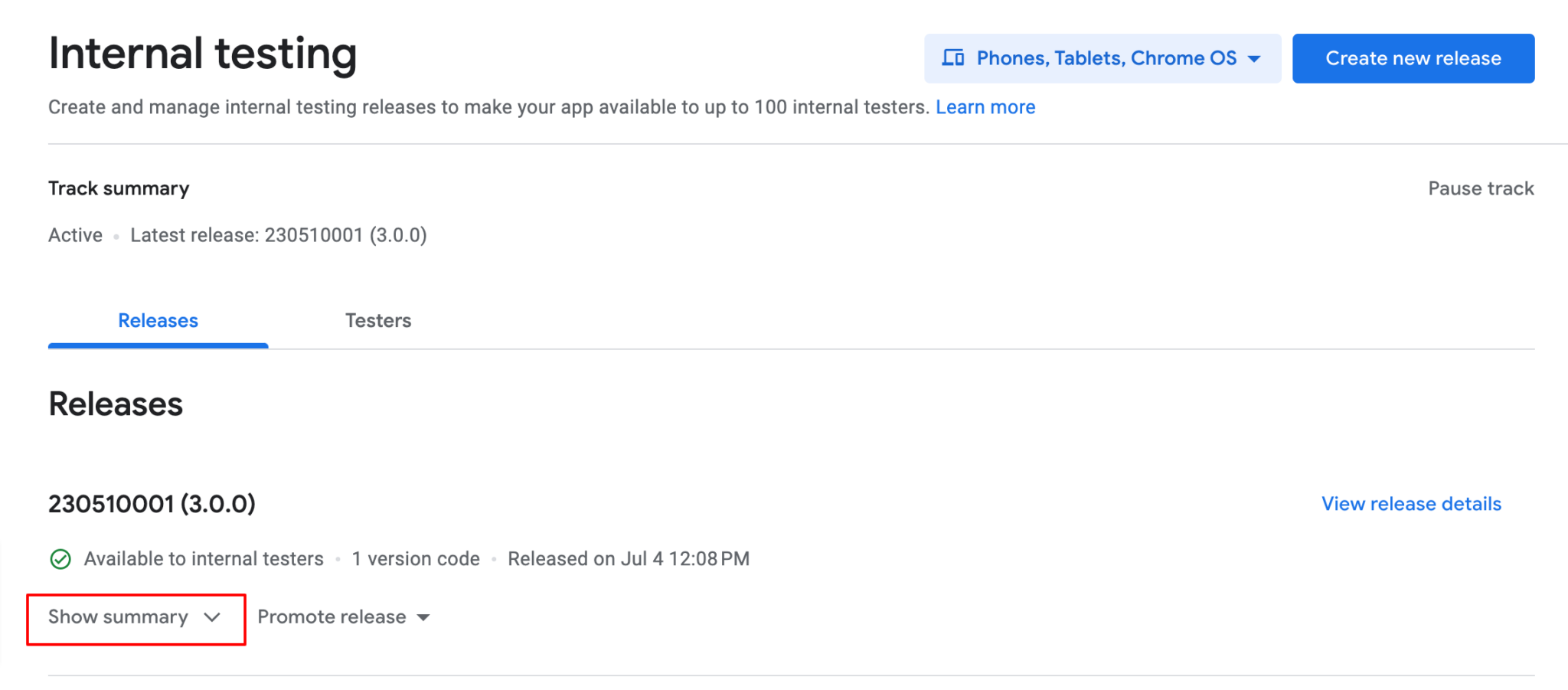Click the green checkmark availability icon
The image size is (1568, 690).
pyautogui.click(x=60, y=559)
